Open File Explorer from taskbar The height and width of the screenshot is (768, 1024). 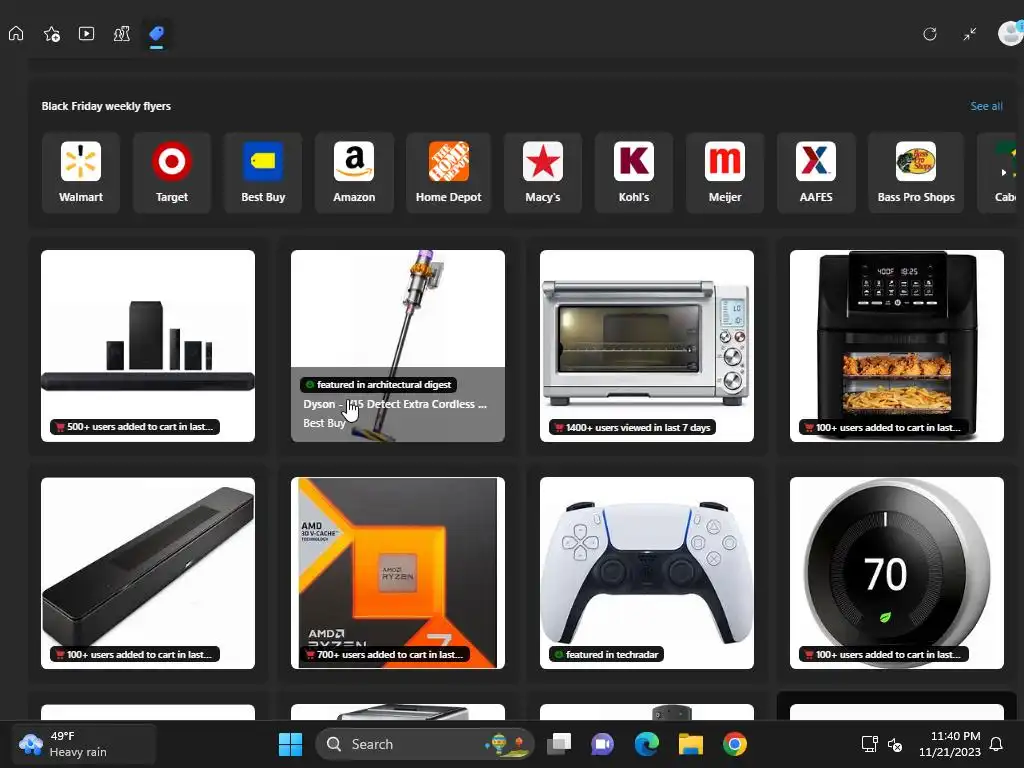(690, 744)
